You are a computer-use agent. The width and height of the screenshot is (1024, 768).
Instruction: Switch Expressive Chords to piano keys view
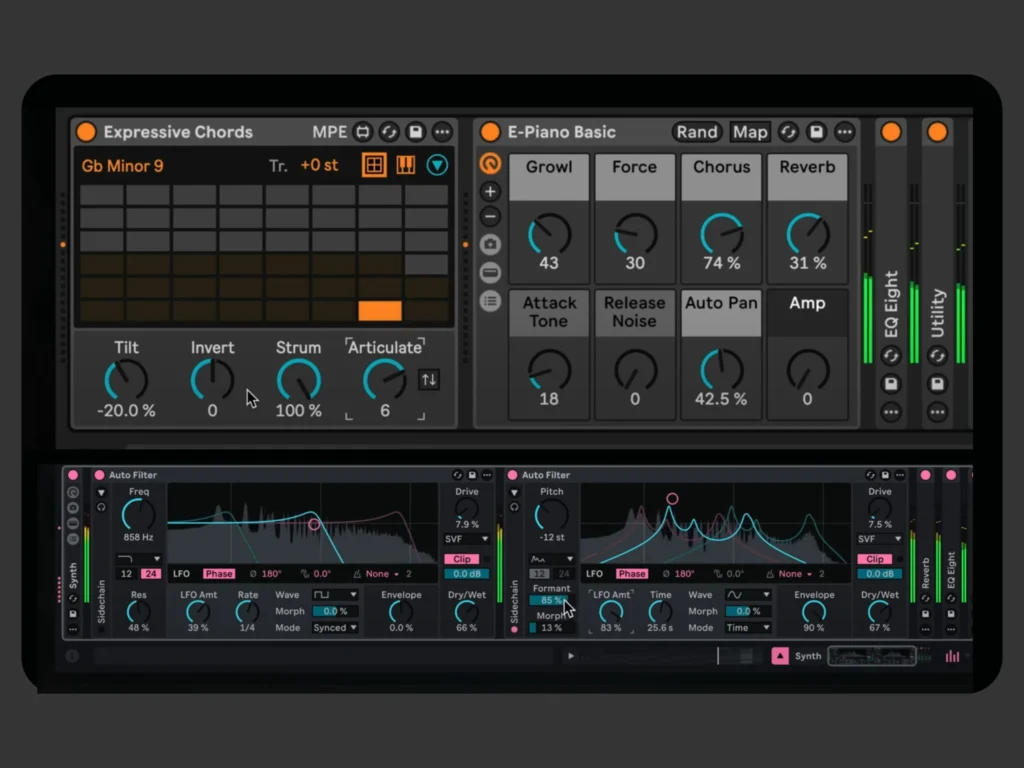click(x=406, y=165)
